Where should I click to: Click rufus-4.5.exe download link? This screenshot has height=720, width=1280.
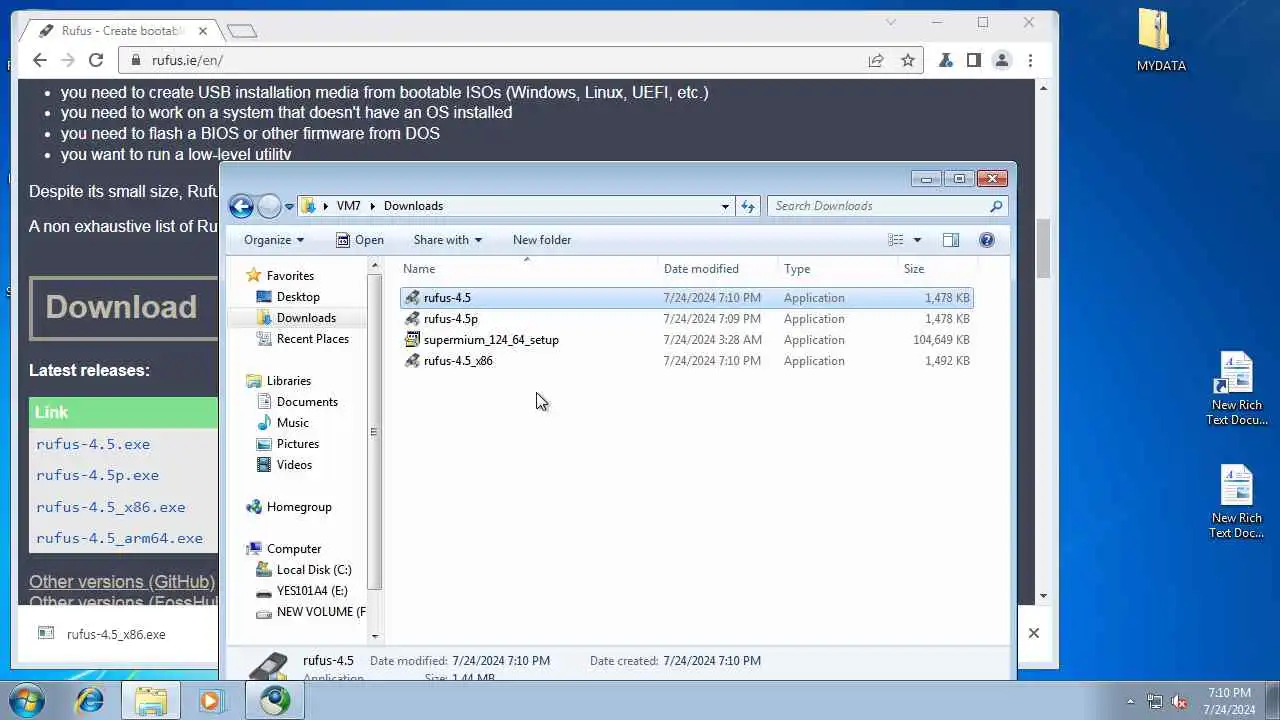[93, 444]
